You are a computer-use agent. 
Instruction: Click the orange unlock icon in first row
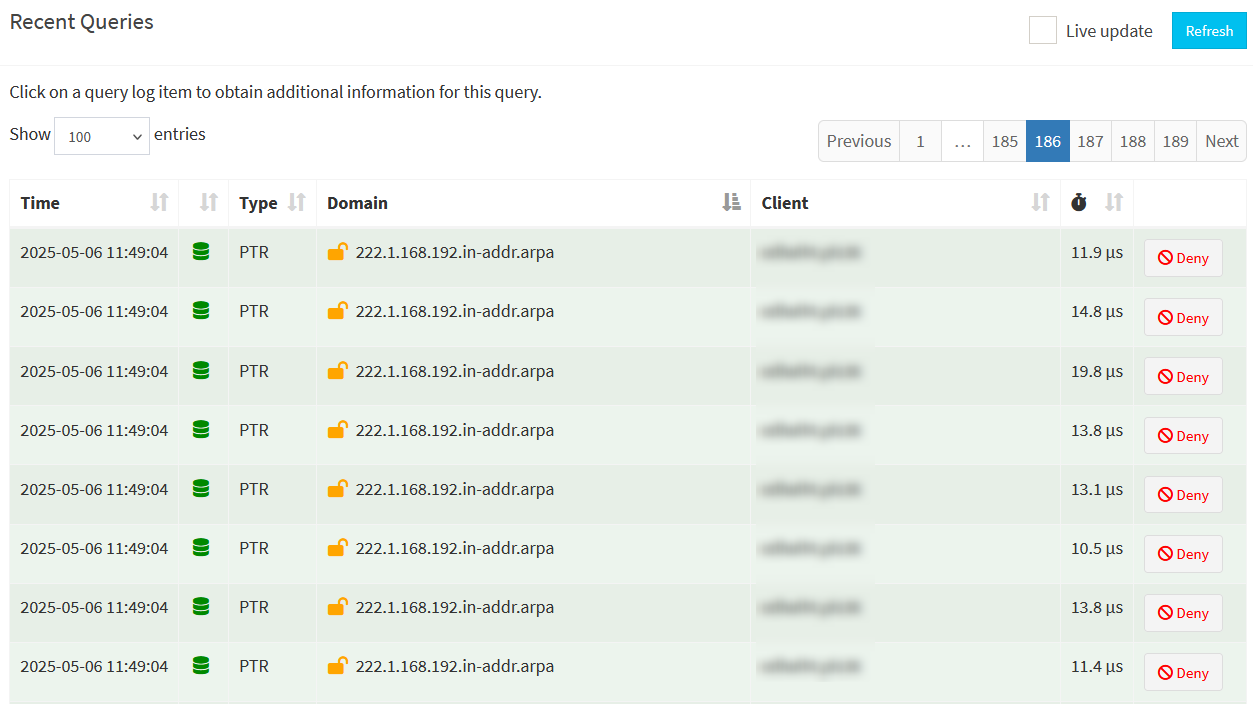point(338,252)
